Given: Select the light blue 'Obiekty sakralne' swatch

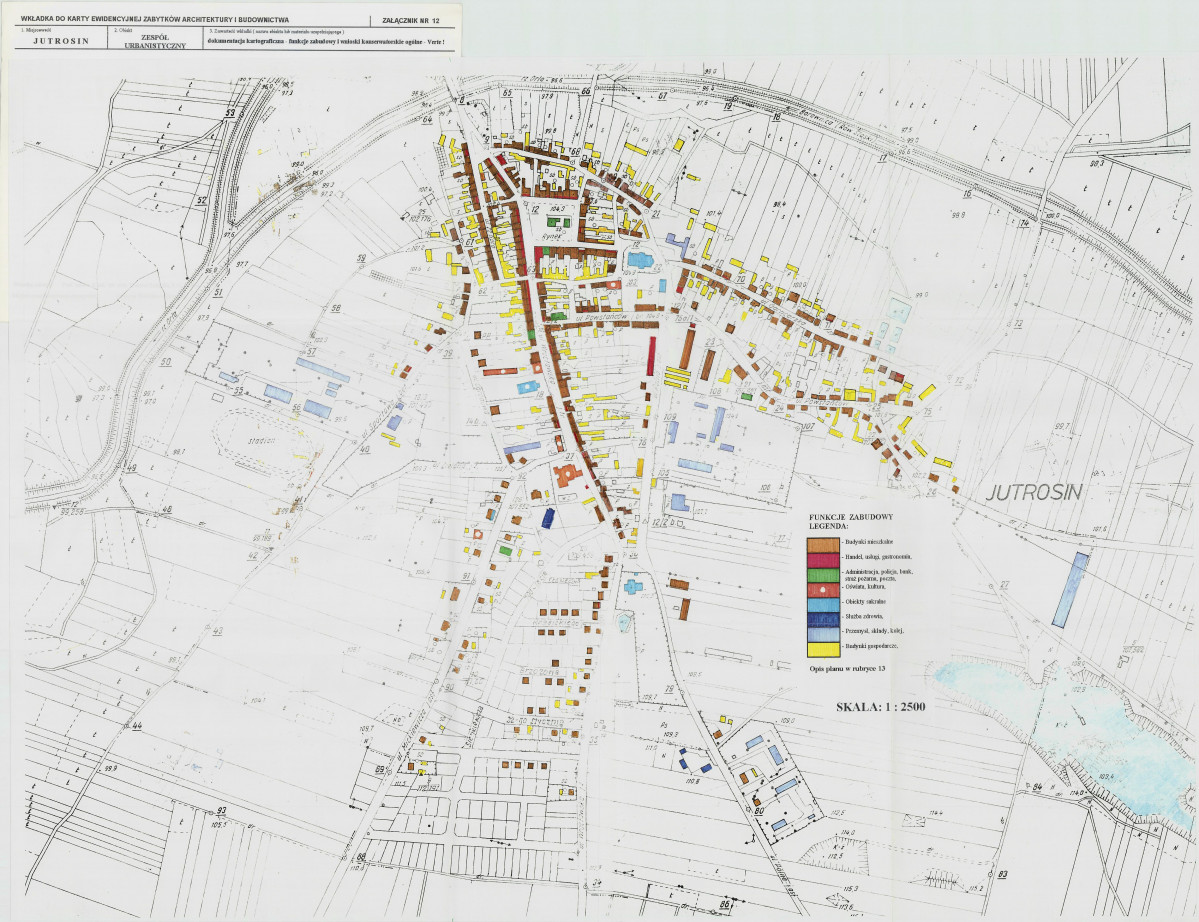Looking at the screenshot, I should tap(822, 606).
